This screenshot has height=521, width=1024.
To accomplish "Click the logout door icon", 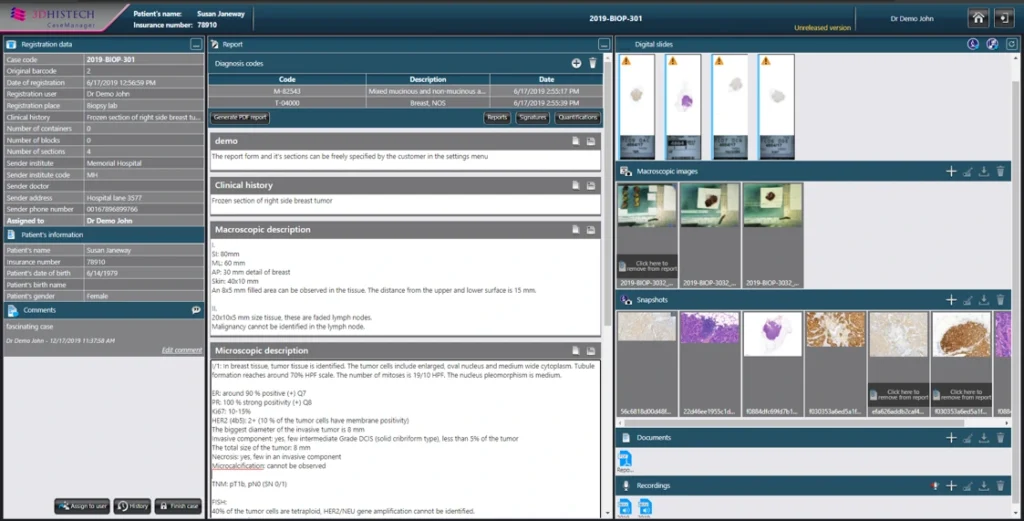I will tap(1004, 18).
